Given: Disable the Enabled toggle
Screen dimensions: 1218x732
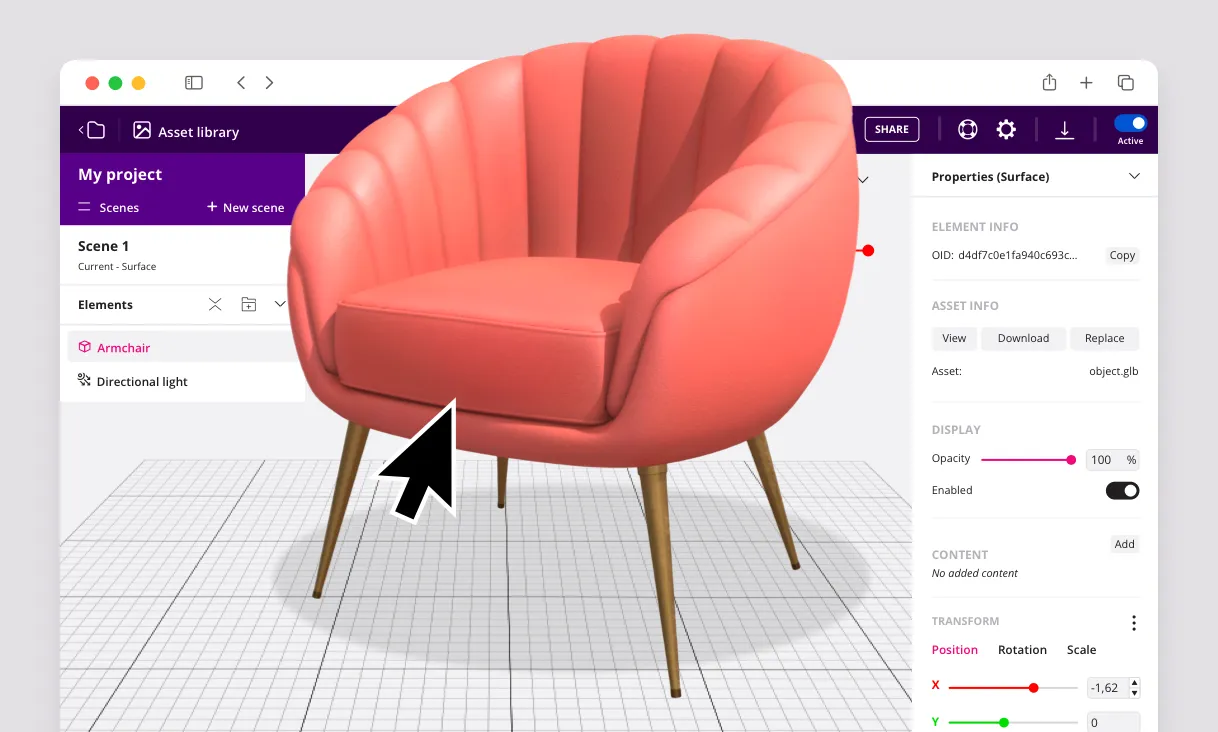Looking at the screenshot, I should coord(1121,490).
